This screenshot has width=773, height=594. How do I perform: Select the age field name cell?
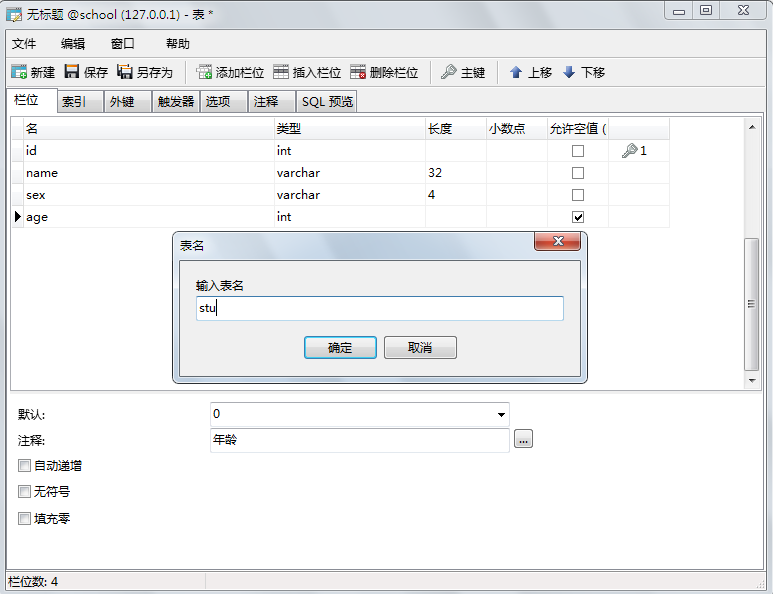[149, 217]
